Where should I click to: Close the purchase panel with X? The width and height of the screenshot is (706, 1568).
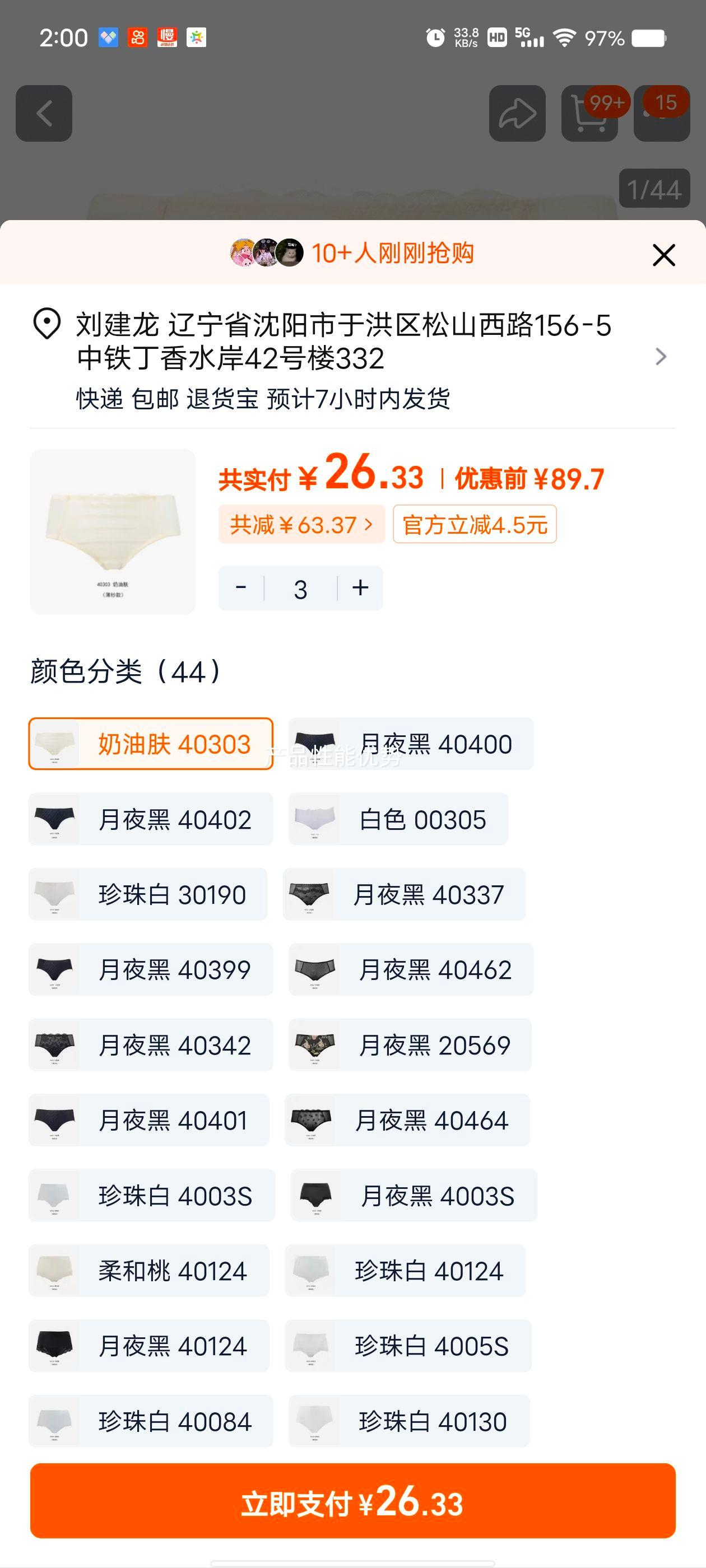(663, 255)
